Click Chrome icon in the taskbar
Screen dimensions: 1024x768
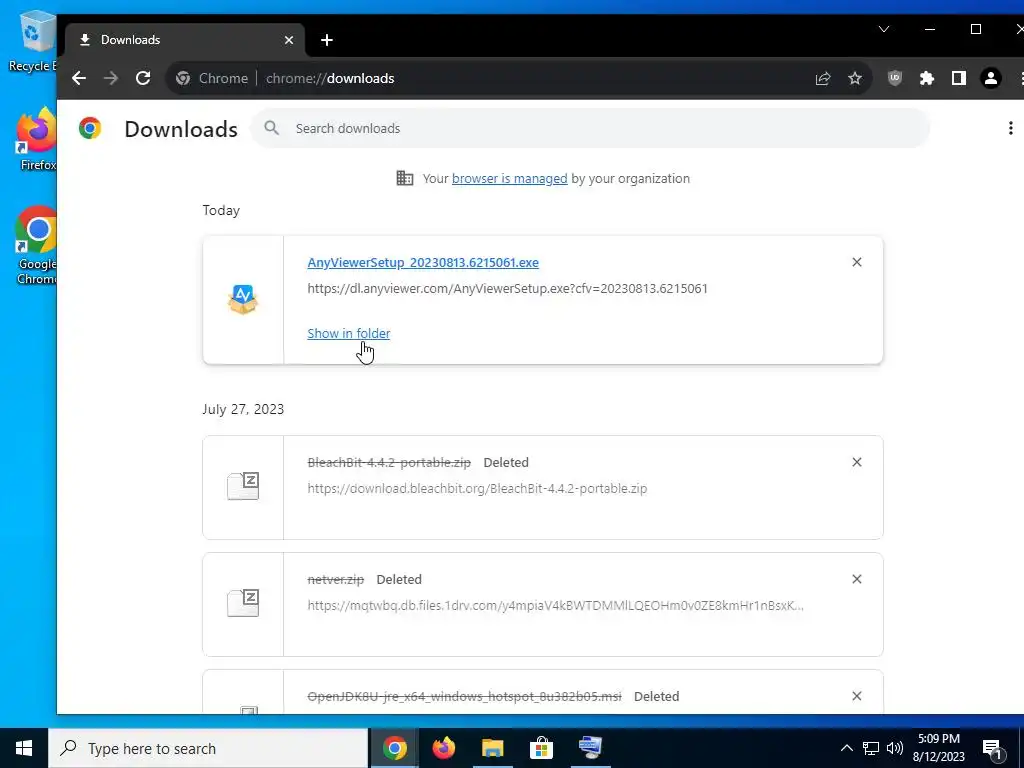point(394,748)
